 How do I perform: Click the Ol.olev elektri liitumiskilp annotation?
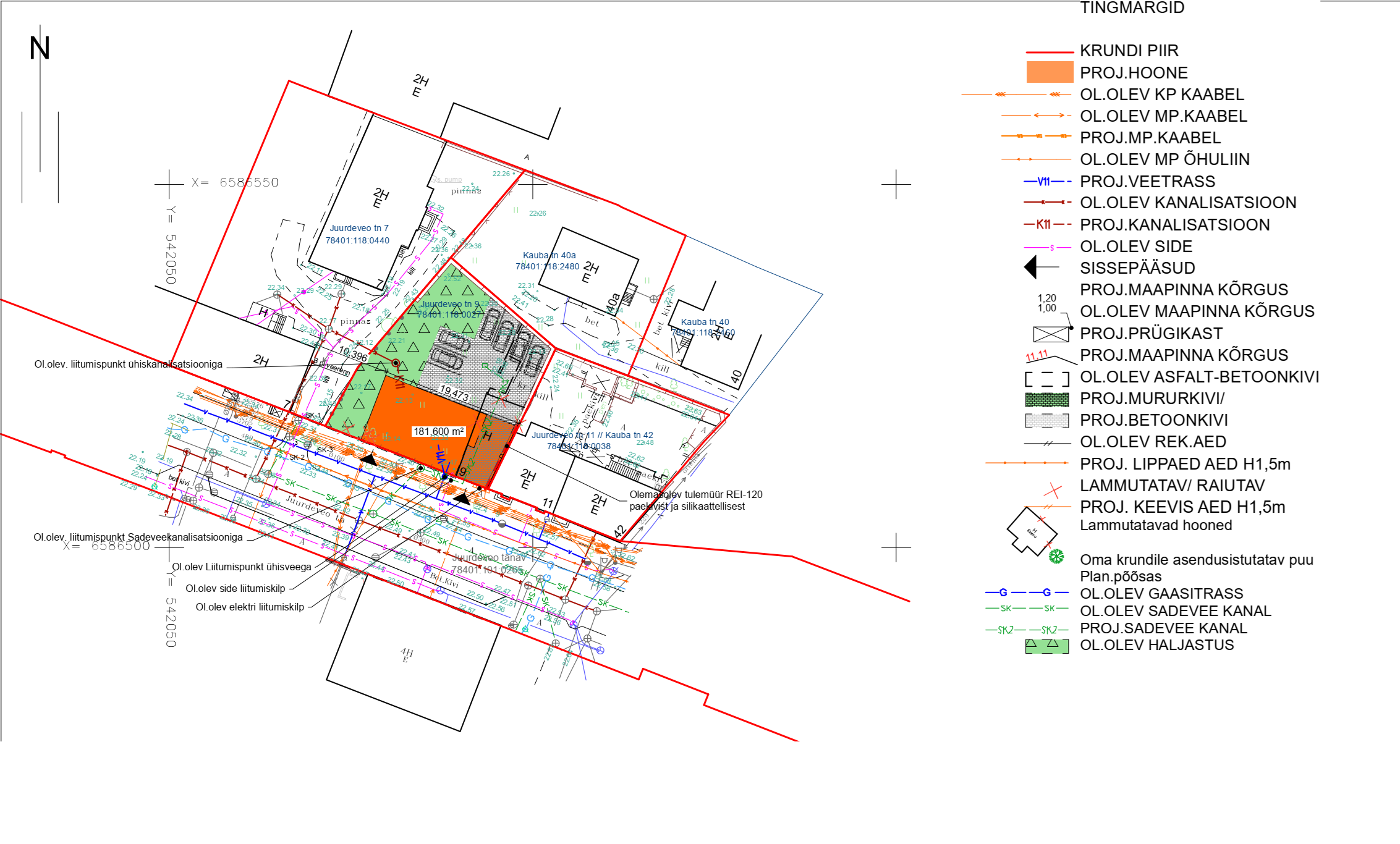point(250,607)
